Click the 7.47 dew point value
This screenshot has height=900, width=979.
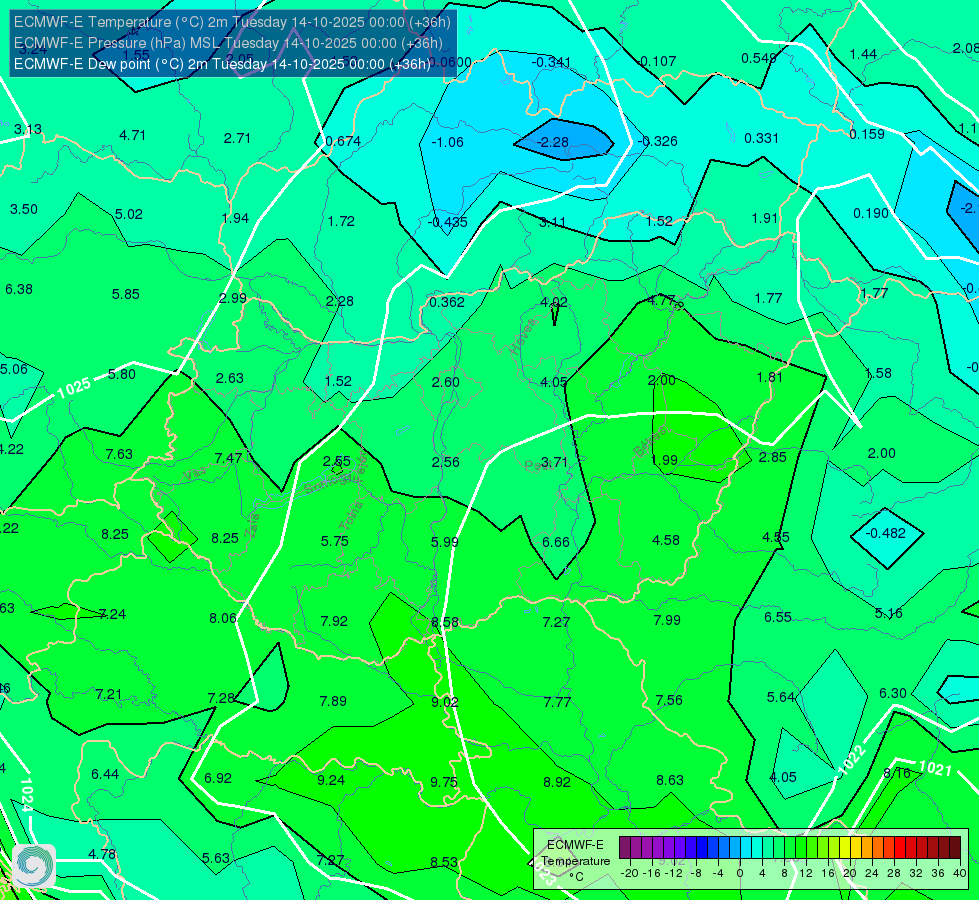point(229,458)
